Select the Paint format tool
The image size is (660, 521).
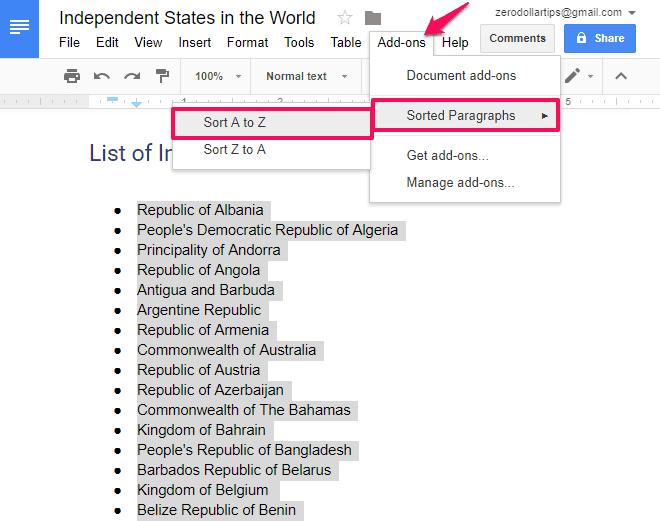point(162,76)
